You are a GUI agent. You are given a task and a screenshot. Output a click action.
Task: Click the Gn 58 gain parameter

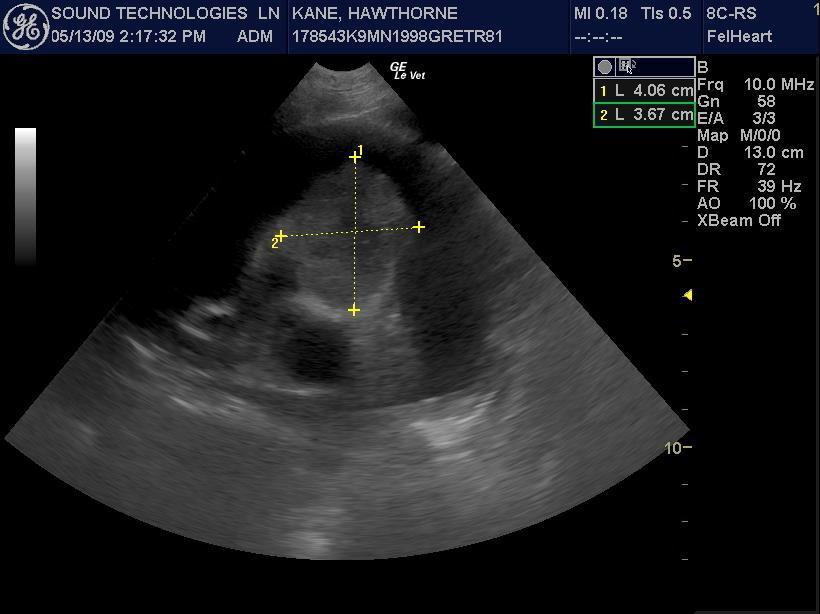coord(737,102)
